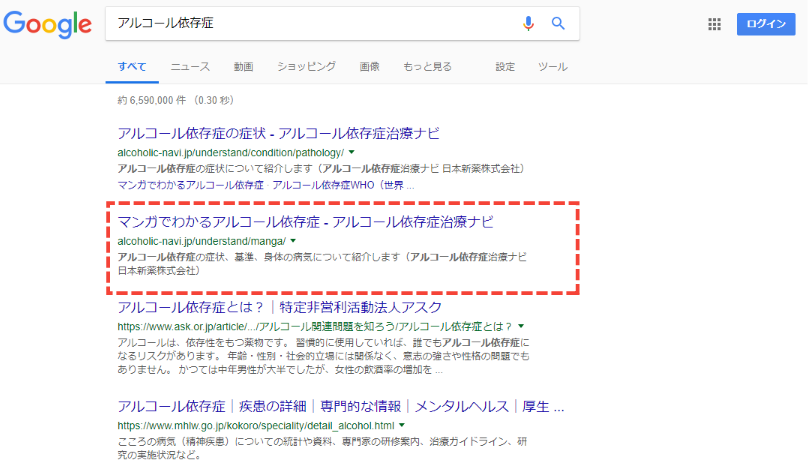Open the ツール options
The height and width of the screenshot is (469, 808).
pyautogui.click(x=552, y=66)
